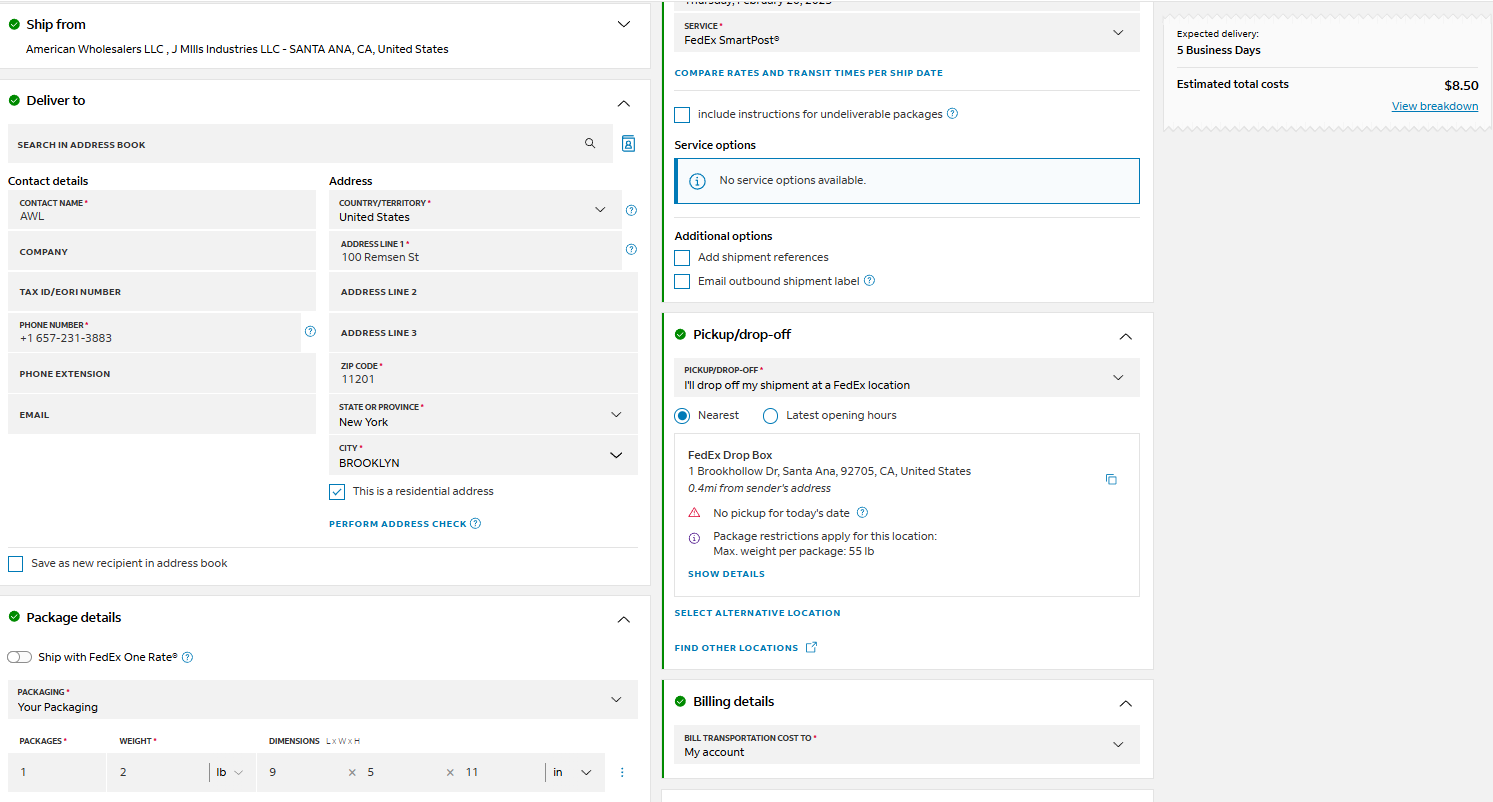Open the State or Province dropdown
The image size is (1493, 802).
click(x=483, y=415)
